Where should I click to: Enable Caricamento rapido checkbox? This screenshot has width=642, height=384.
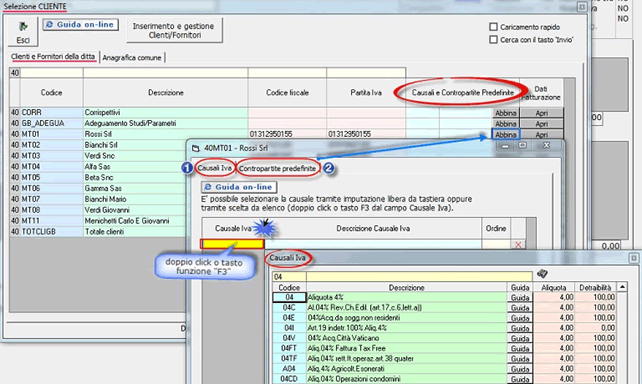493,27
